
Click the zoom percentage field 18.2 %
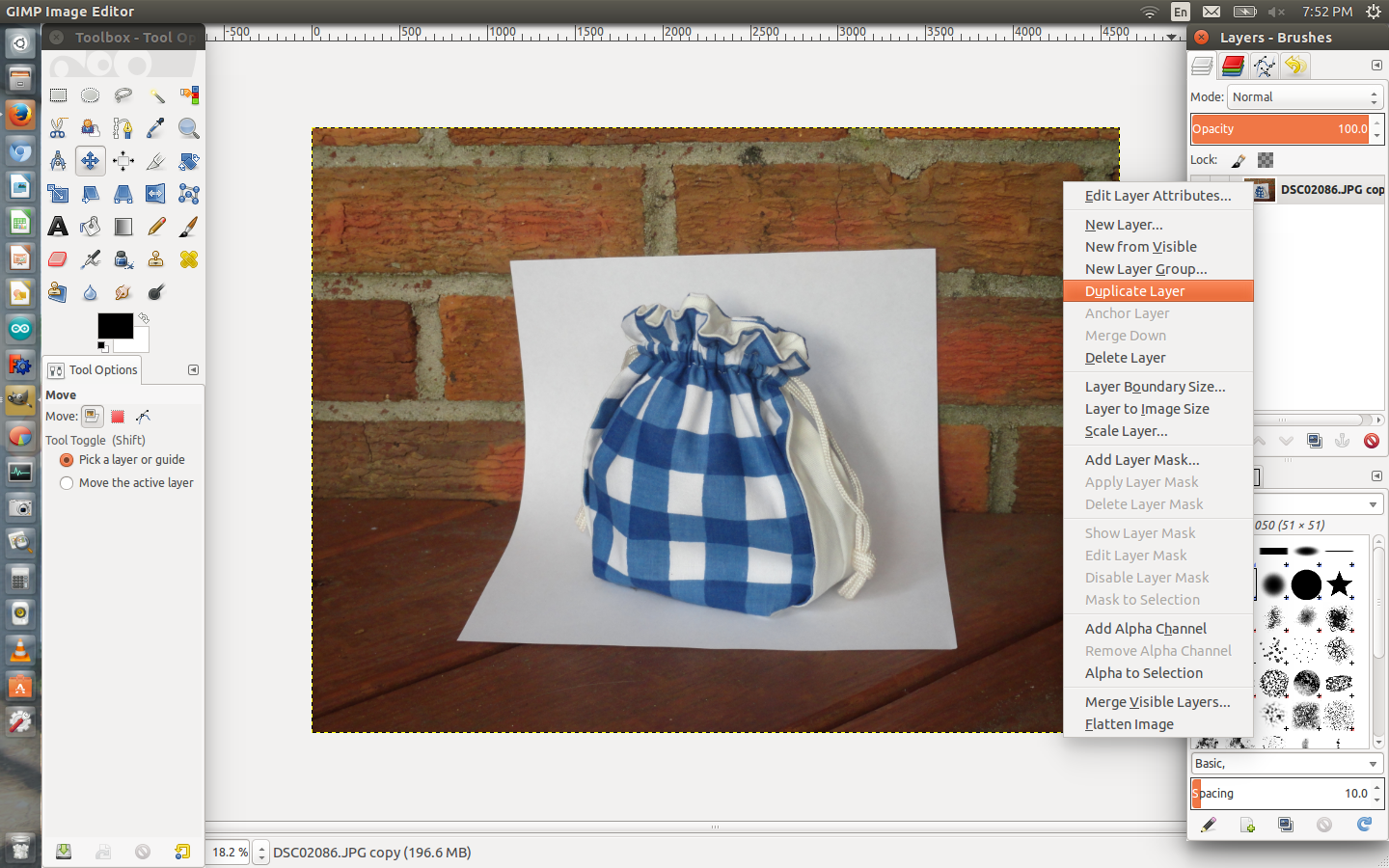230,853
